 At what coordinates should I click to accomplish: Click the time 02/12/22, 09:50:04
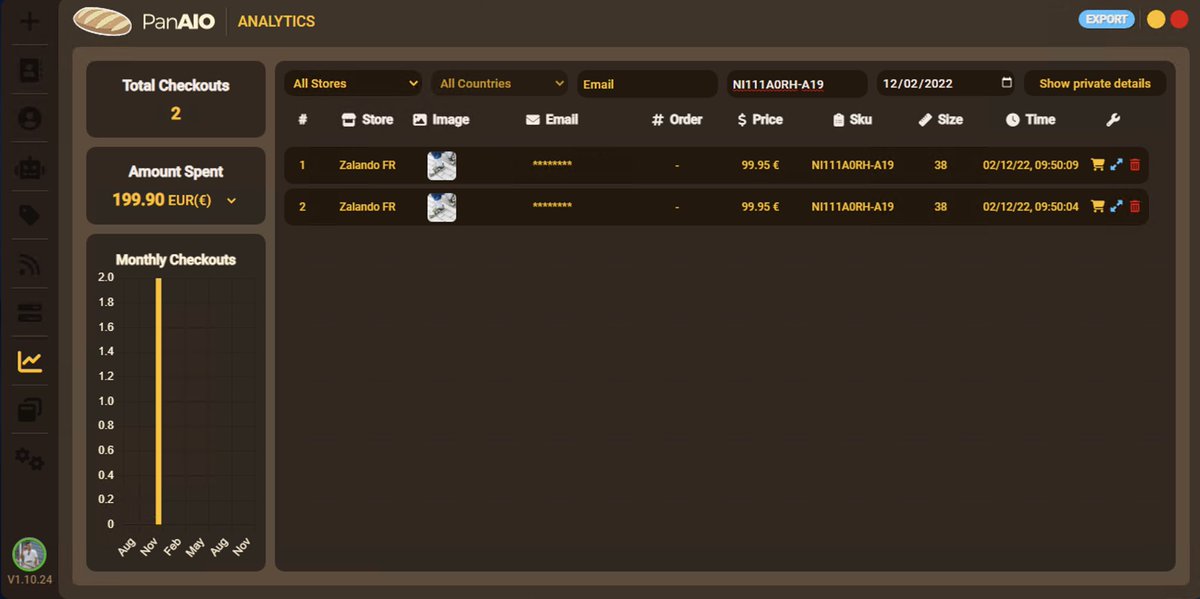[x=1030, y=207]
